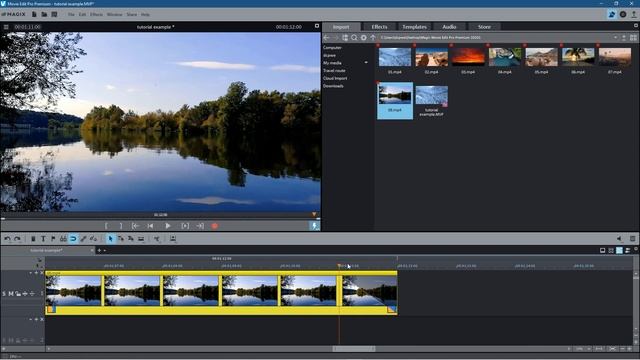
Task: Switch to the Store tab
Action: 484,27
